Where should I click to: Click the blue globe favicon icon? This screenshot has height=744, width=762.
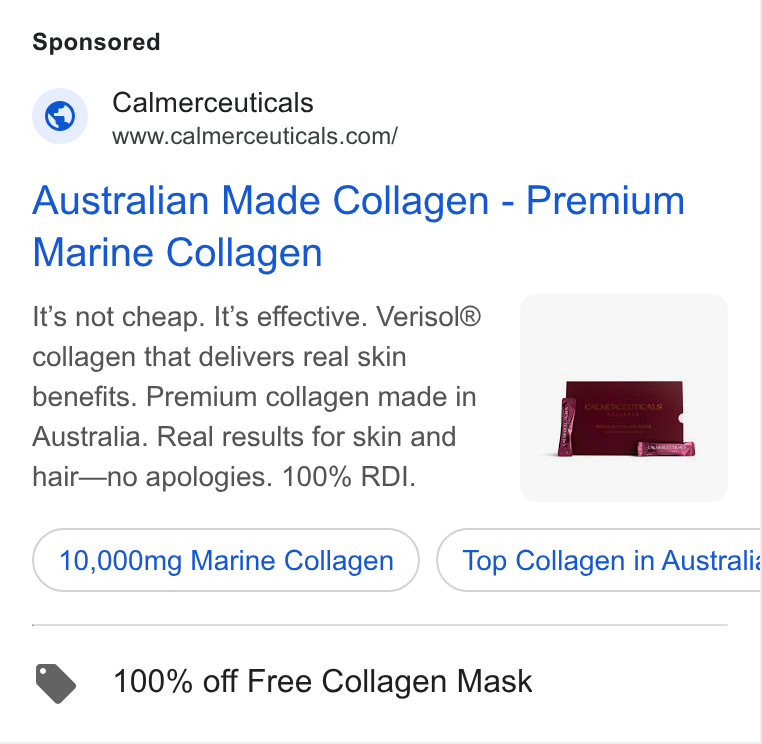click(60, 116)
